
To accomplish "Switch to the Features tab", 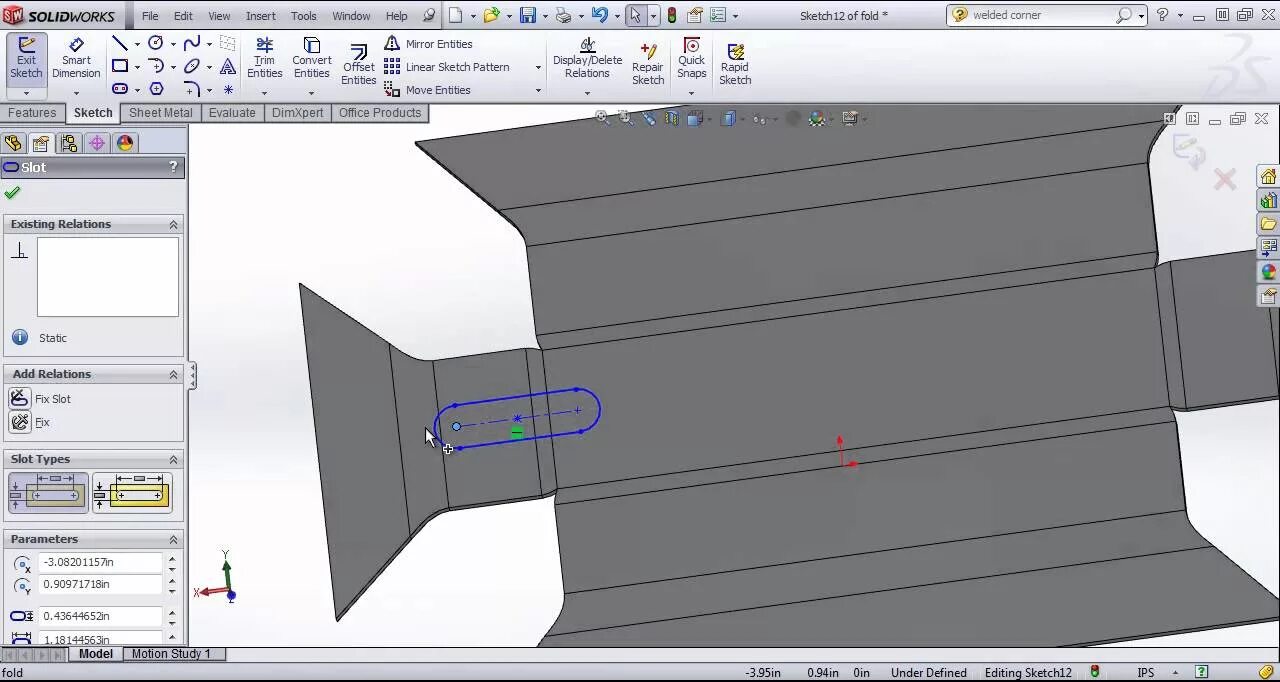I will (x=33, y=113).
